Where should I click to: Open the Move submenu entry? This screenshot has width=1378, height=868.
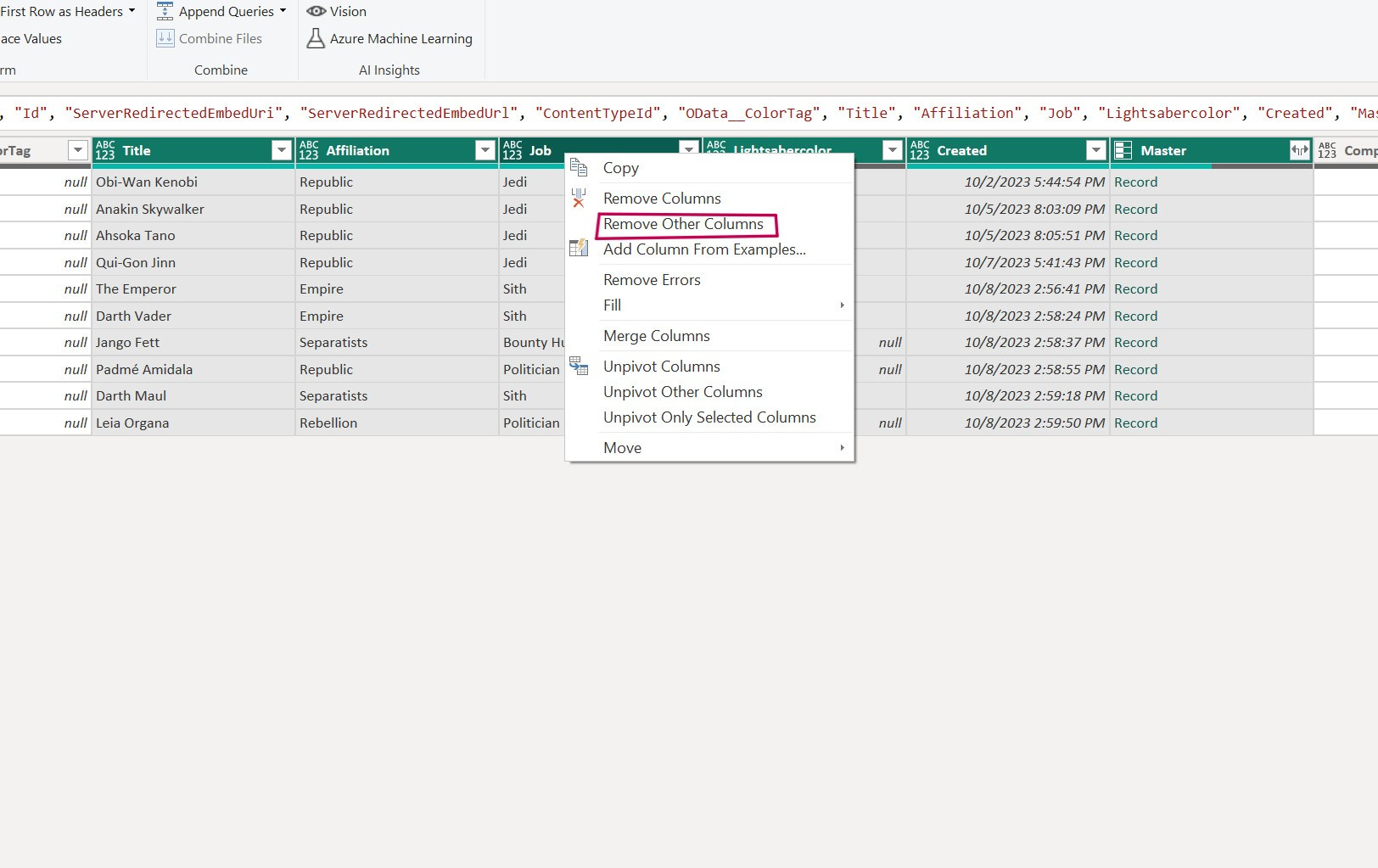coord(709,448)
